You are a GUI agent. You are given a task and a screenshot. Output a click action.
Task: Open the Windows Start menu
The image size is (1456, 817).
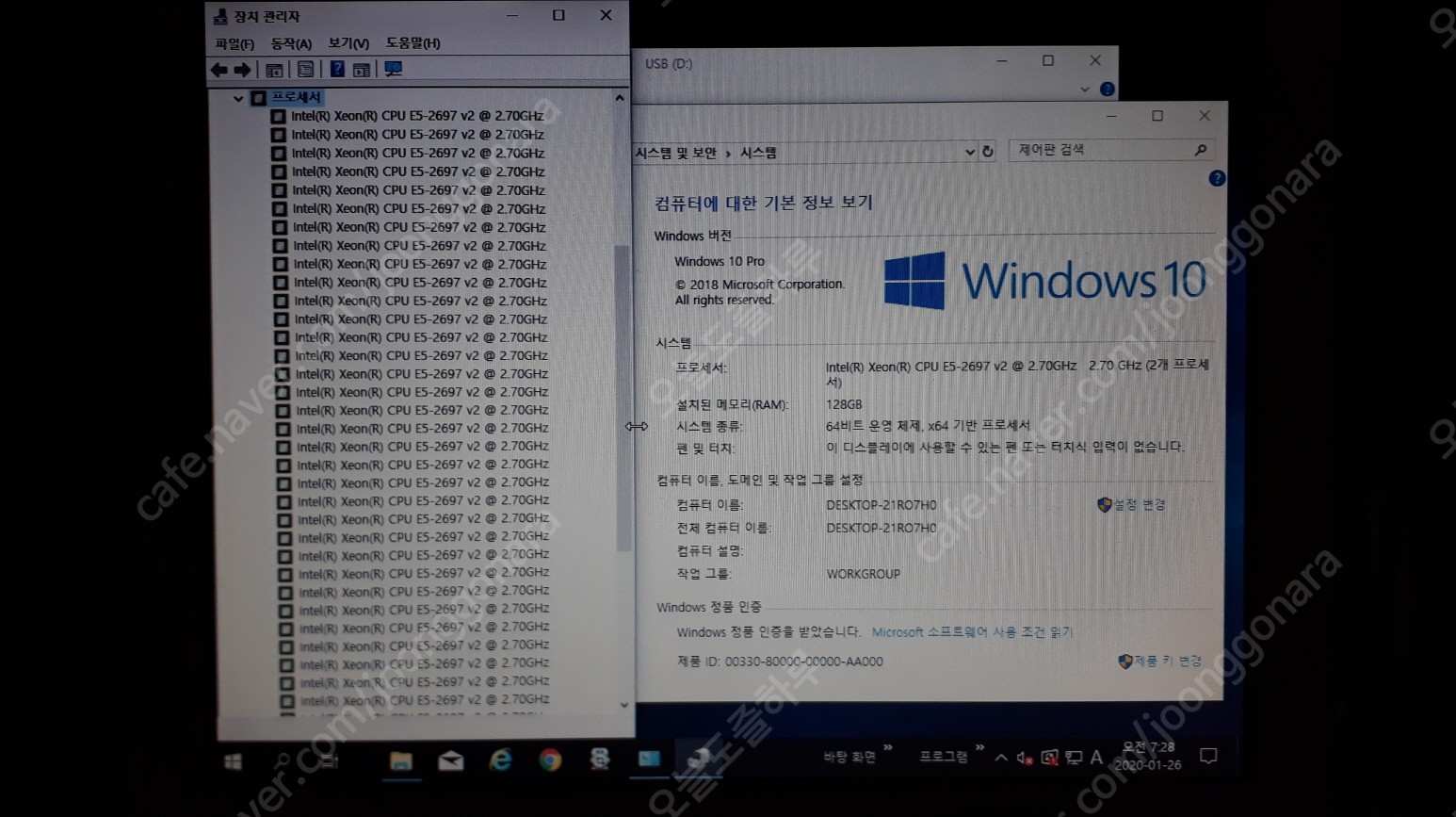[x=233, y=761]
